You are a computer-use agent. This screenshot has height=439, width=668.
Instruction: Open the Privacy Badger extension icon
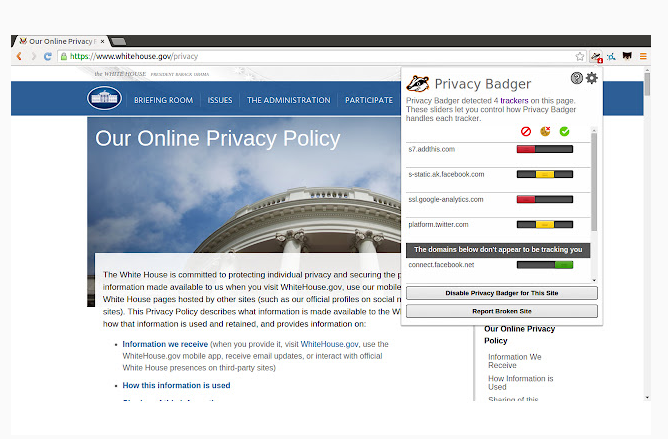[596, 56]
